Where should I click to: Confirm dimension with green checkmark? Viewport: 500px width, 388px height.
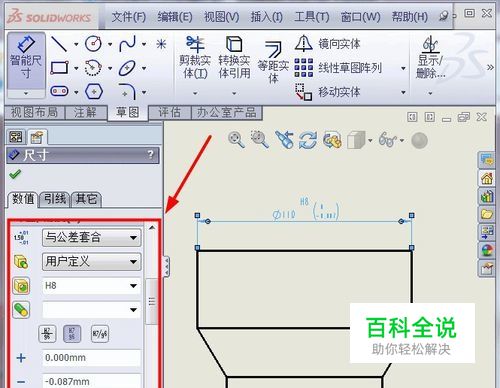point(15,174)
